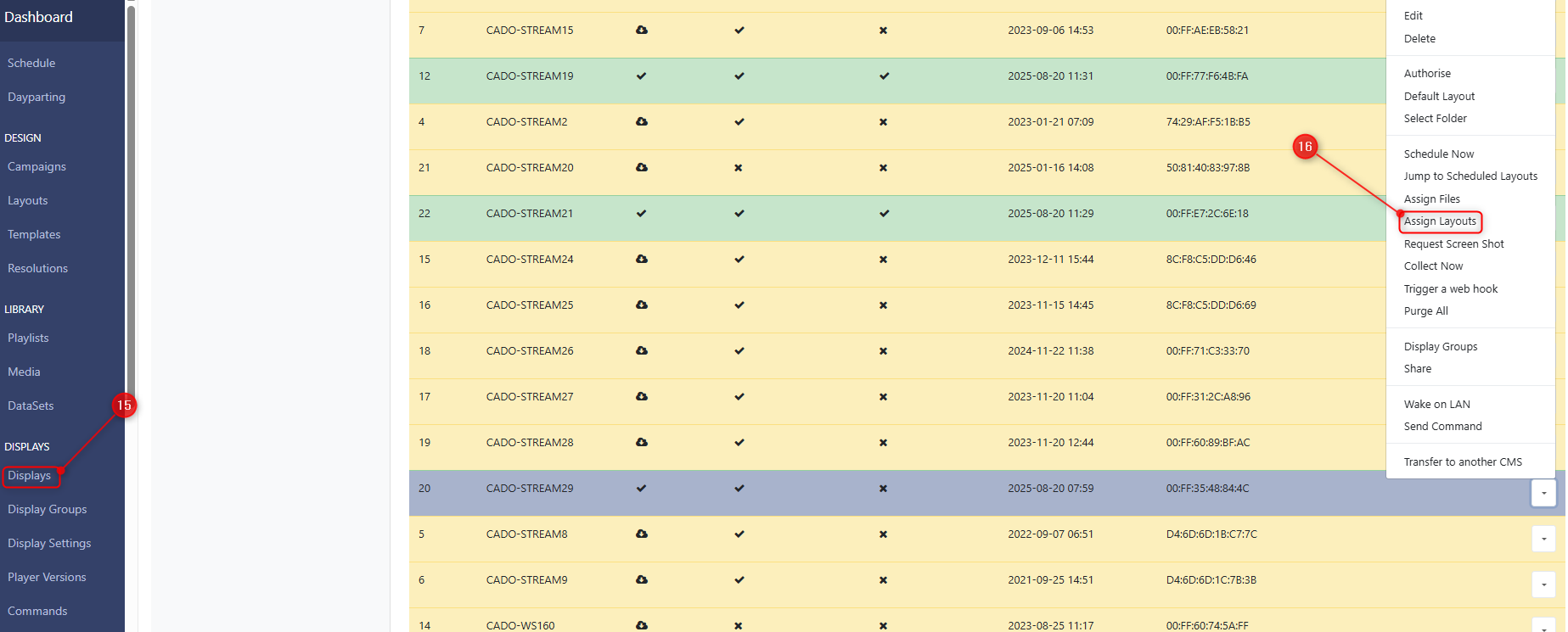
Task: Click last cross icon in CADO-STREAM15 row
Action: tap(884, 31)
